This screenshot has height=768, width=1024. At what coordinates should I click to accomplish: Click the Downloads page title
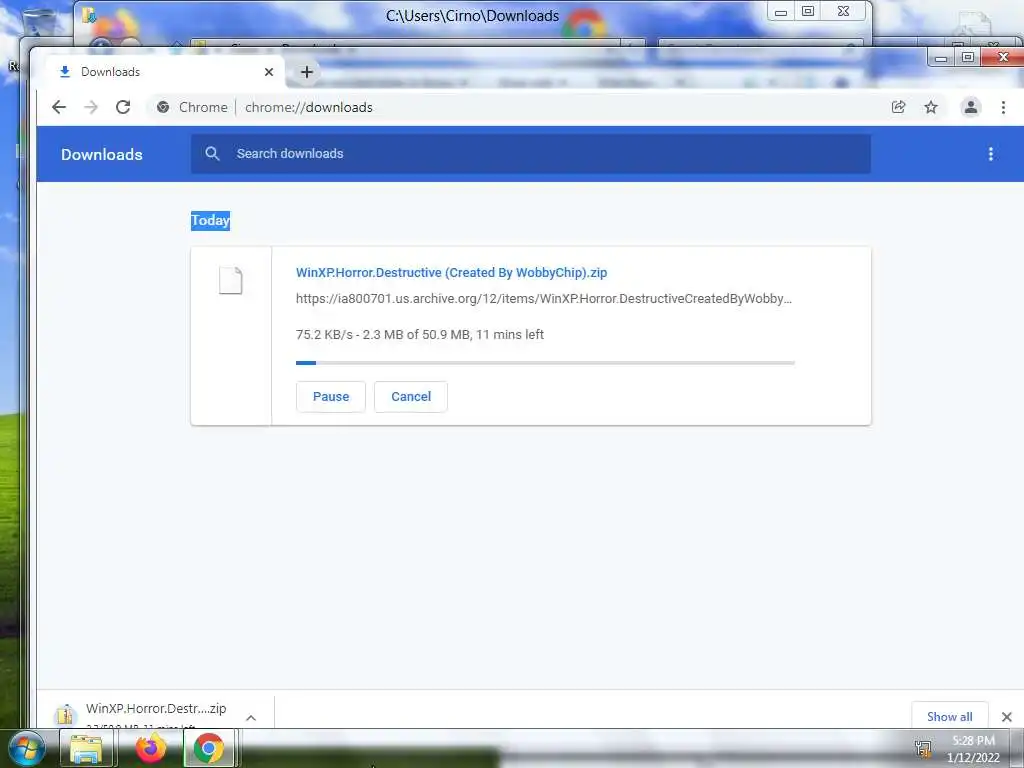point(102,155)
